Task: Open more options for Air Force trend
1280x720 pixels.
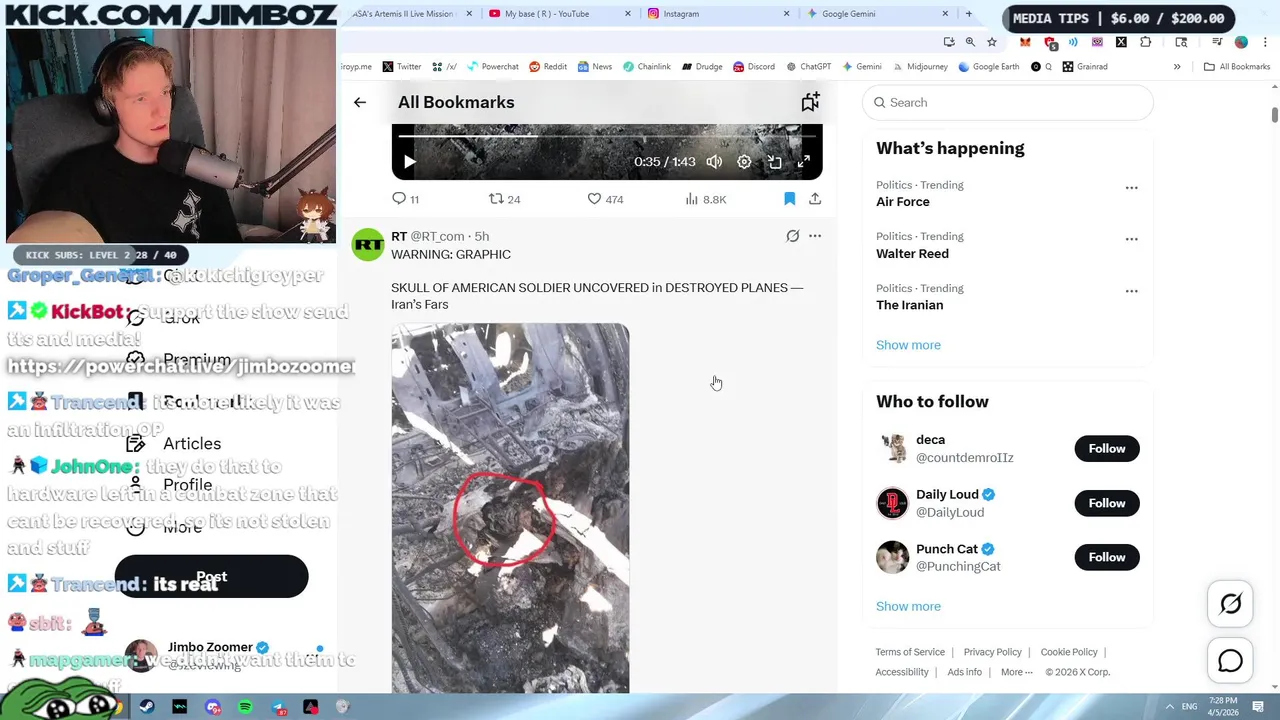Action: point(1131,187)
